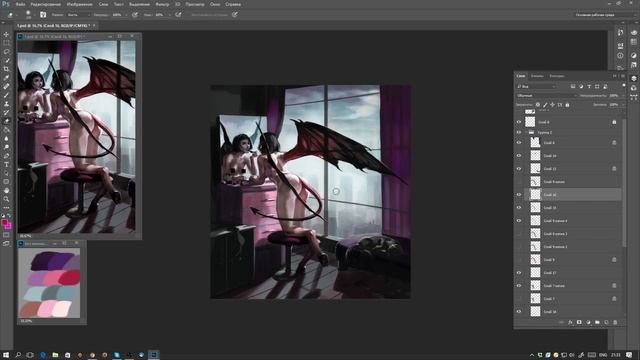Open the Изображение menu
This screenshot has width=640, height=360.
click(x=80, y=4)
